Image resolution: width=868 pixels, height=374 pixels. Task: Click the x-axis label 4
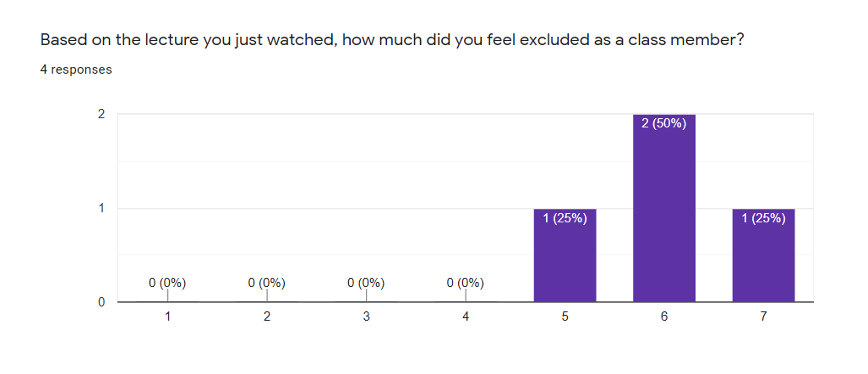466,317
